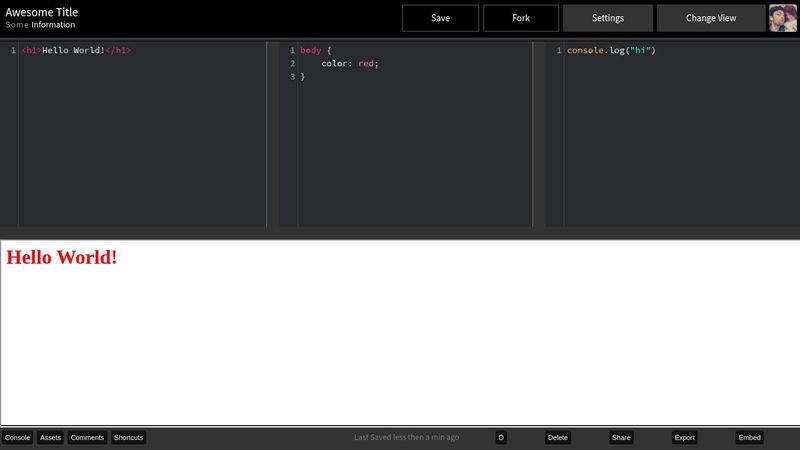Viewport: 800px width, 450px height.
Task: Click the CSS 'body {' selector line
Action: coord(316,50)
